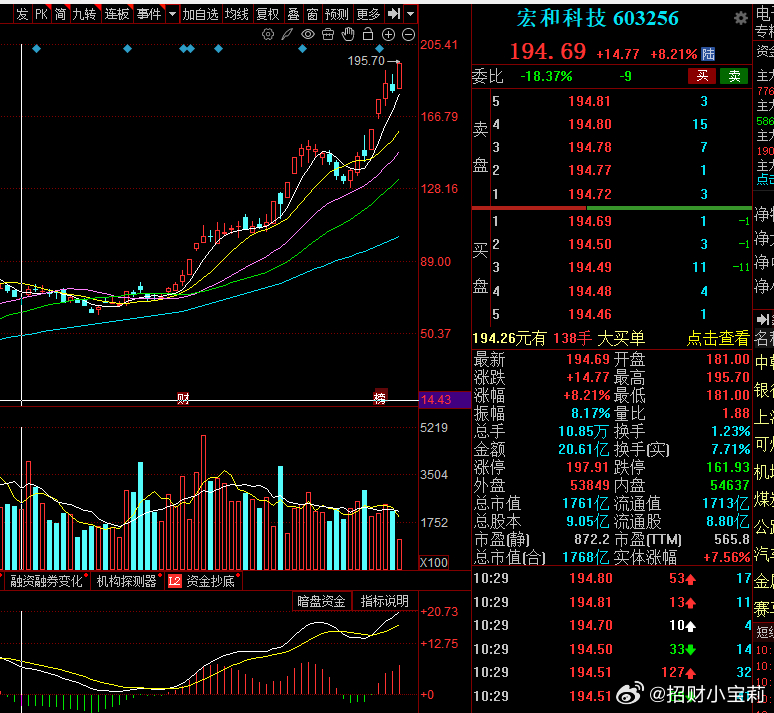Click the 14.43 price axis cursor label
The height and width of the screenshot is (713, 774).
pos(444,399)
